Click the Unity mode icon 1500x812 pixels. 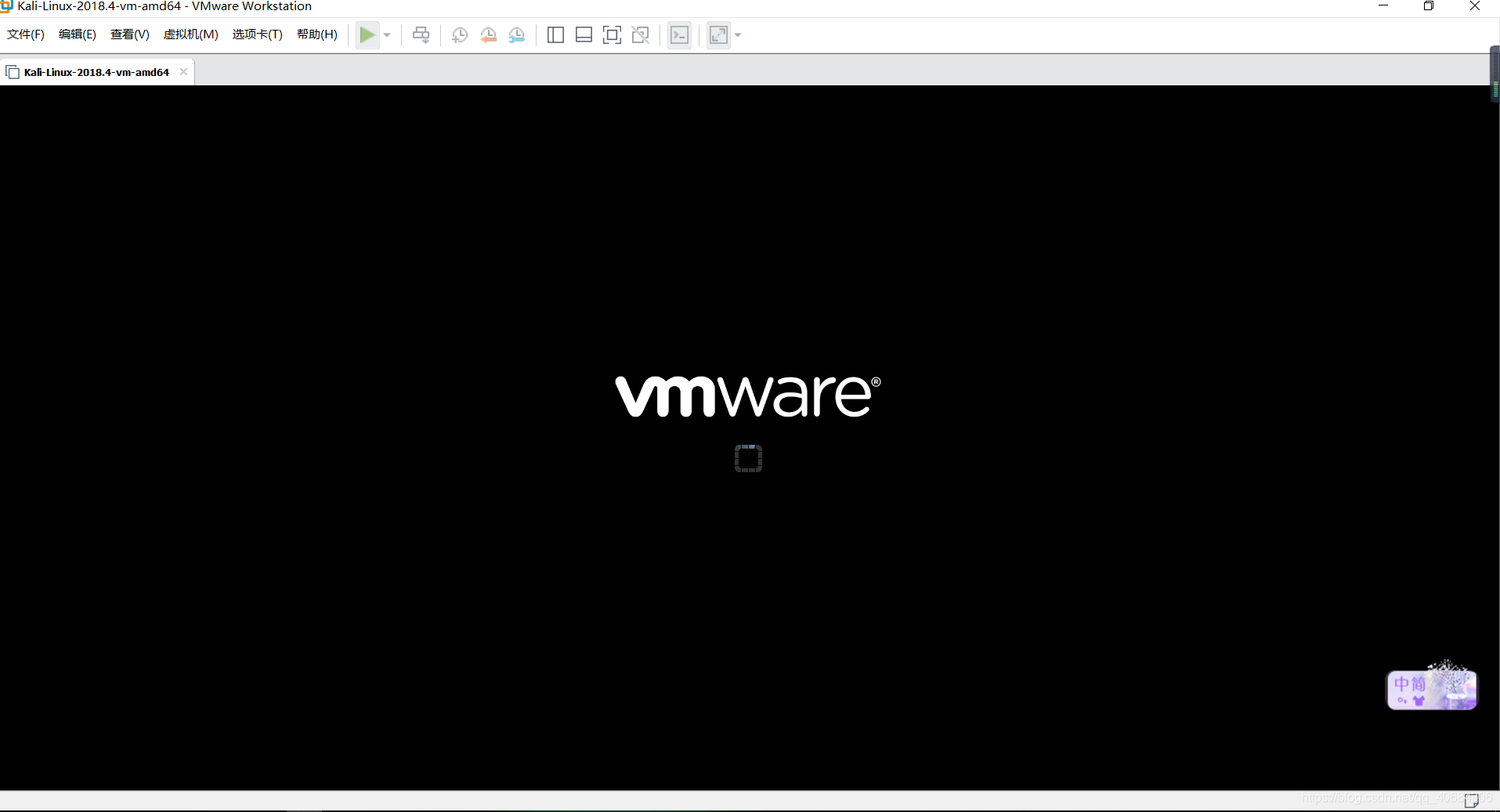(641, 35)
